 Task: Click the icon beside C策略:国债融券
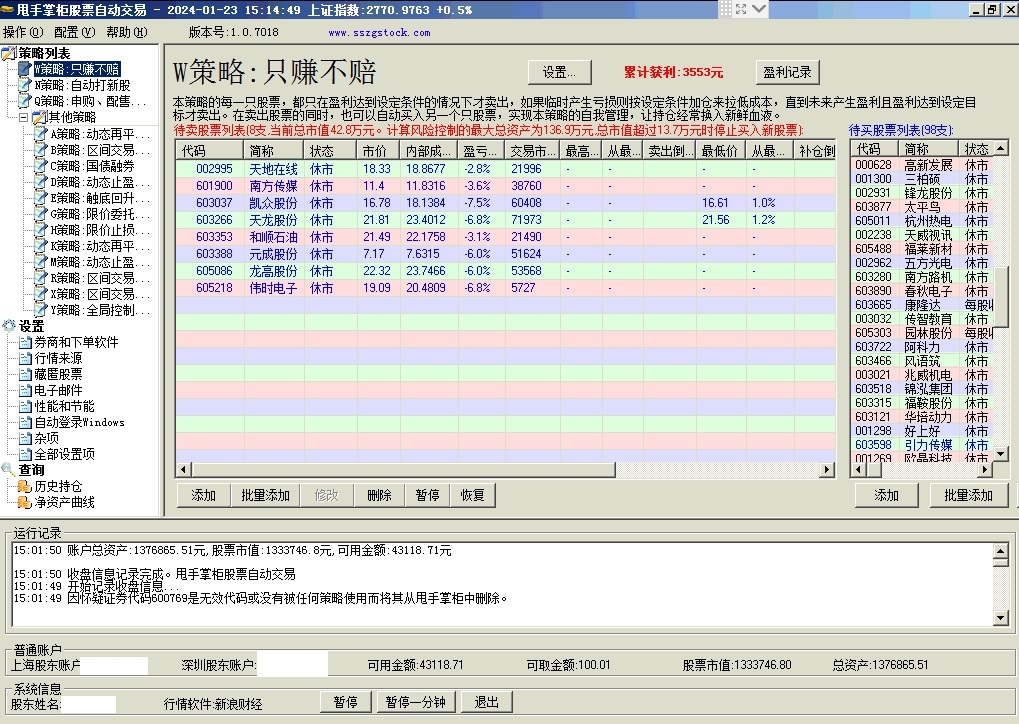pyautogui.click(x=41, y=166)
